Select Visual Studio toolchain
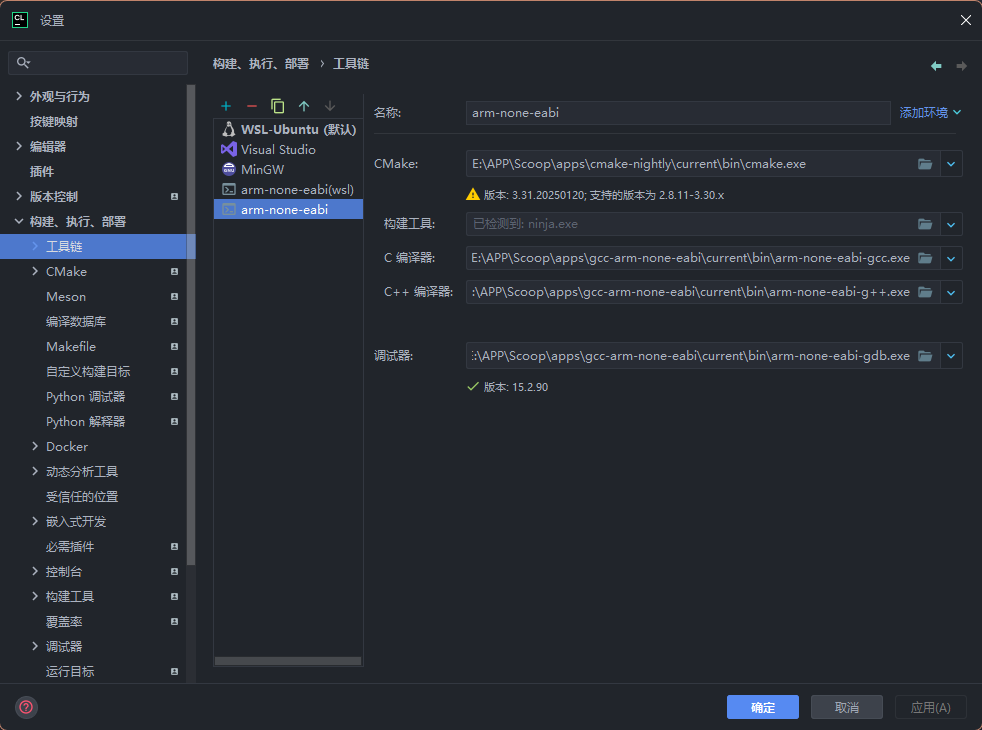The image size is (982, 730). (x=288, y=150)
